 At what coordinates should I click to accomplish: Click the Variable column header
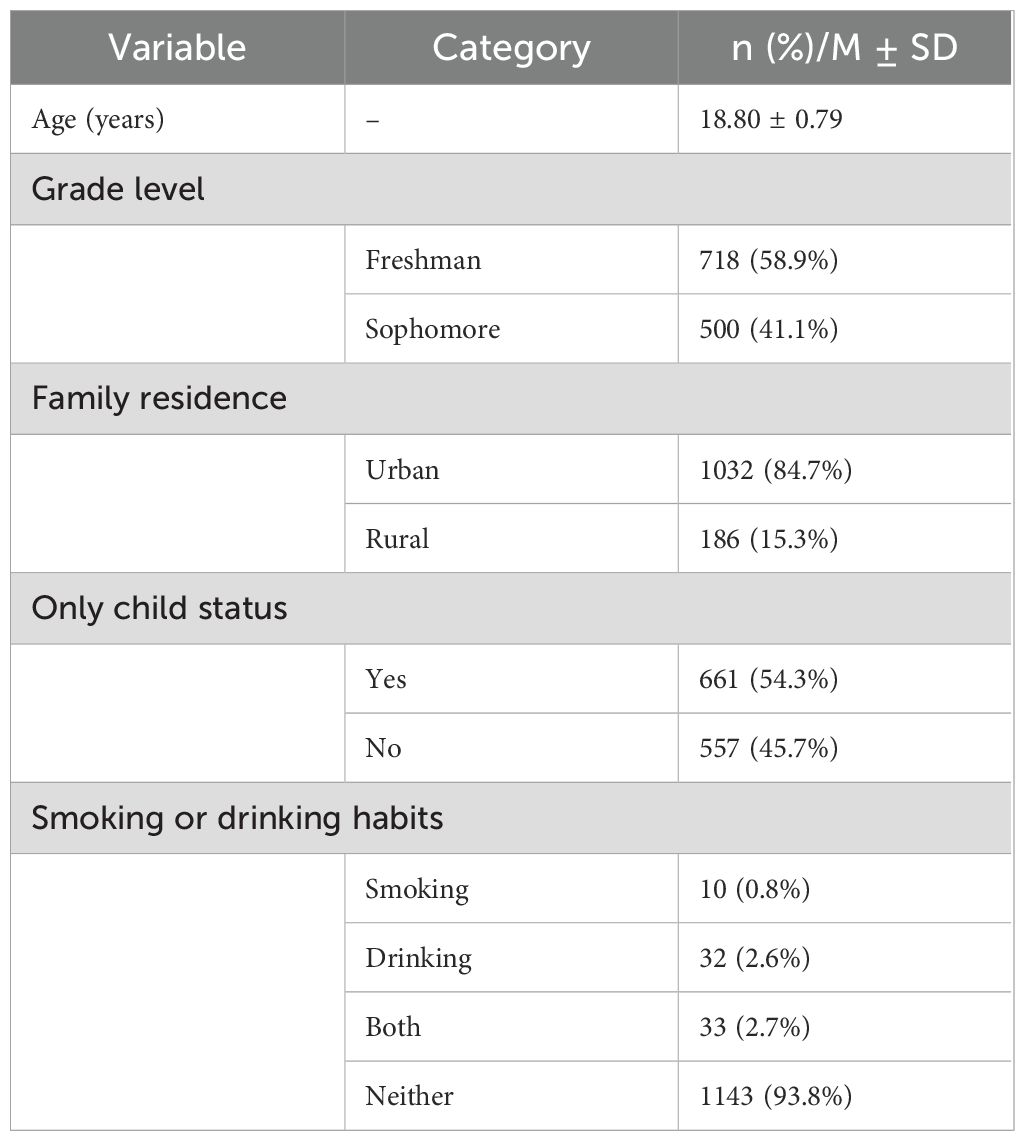[177, 48]
